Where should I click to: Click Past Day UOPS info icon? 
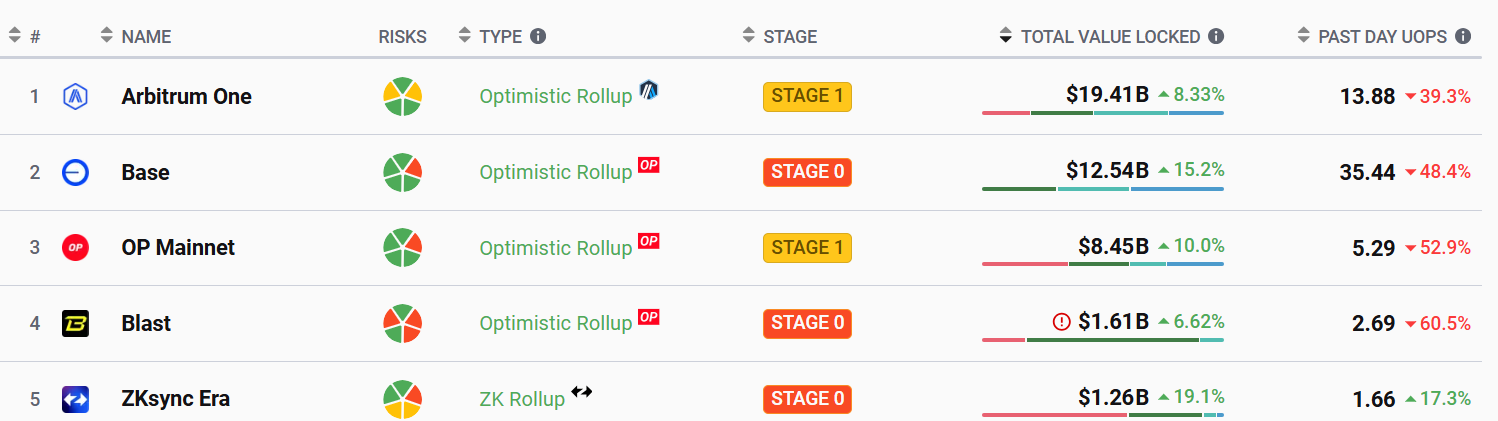click(1463, 37)
